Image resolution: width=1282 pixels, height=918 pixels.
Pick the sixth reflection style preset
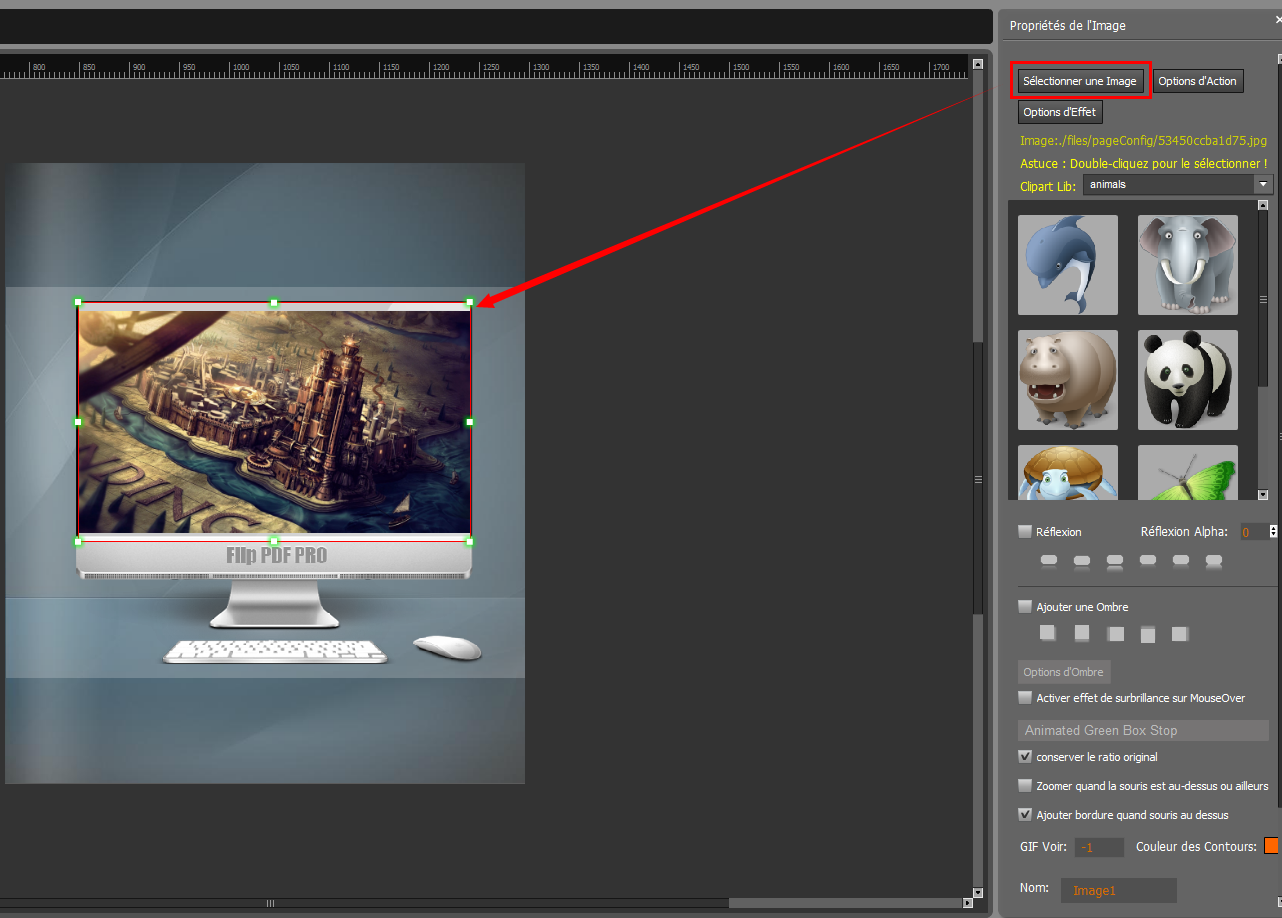pyautogui.click(x=1214, y=562)
